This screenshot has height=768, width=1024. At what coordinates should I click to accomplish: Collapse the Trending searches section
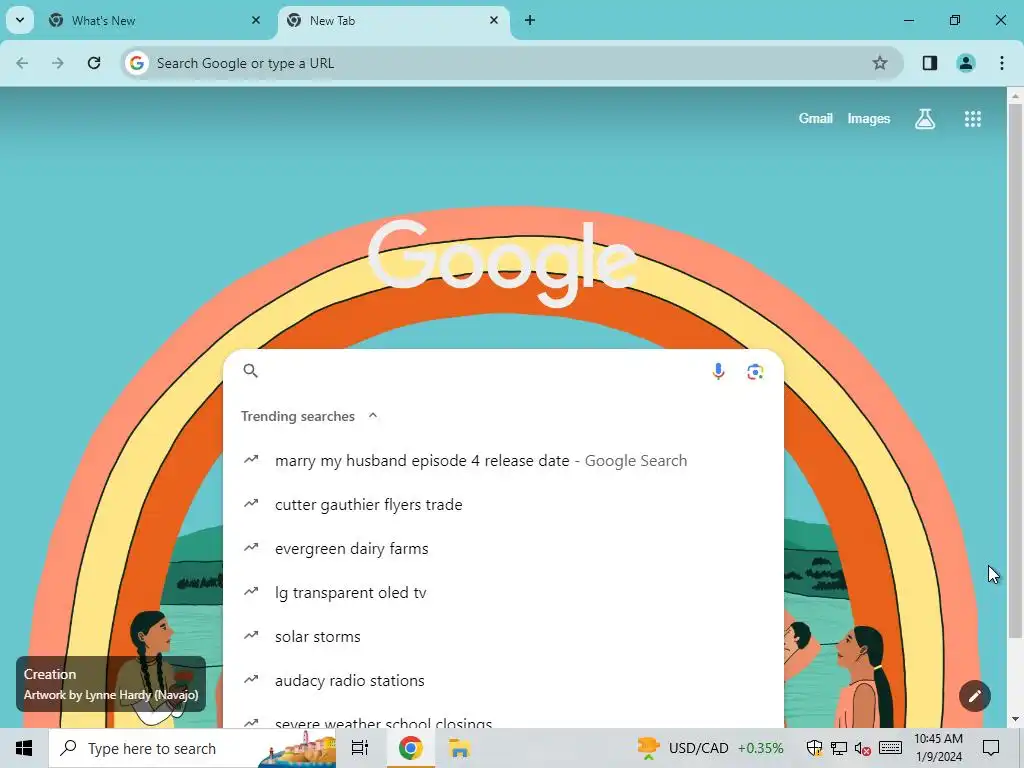(x=373, y=416)
